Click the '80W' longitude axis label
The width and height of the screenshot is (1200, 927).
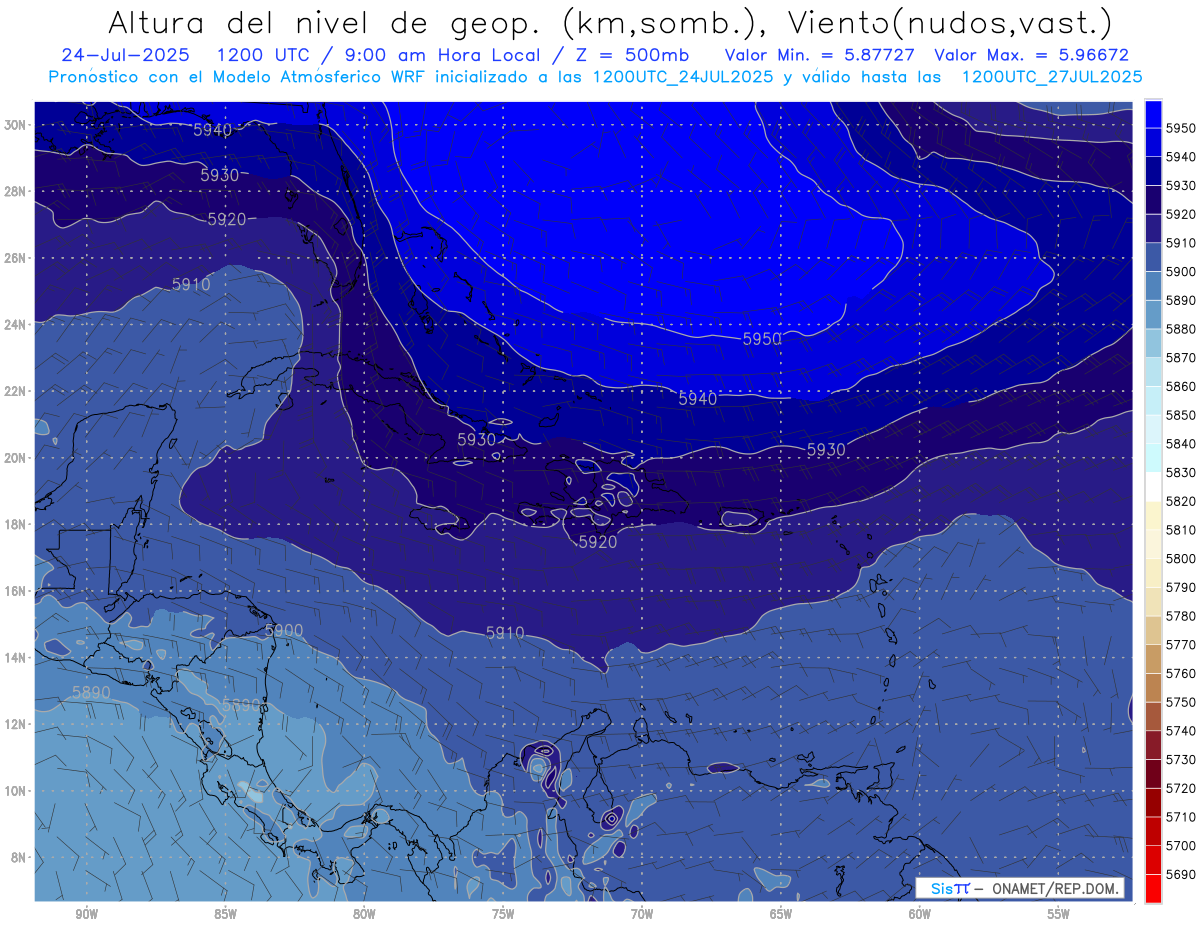click(x=364, y=914)
